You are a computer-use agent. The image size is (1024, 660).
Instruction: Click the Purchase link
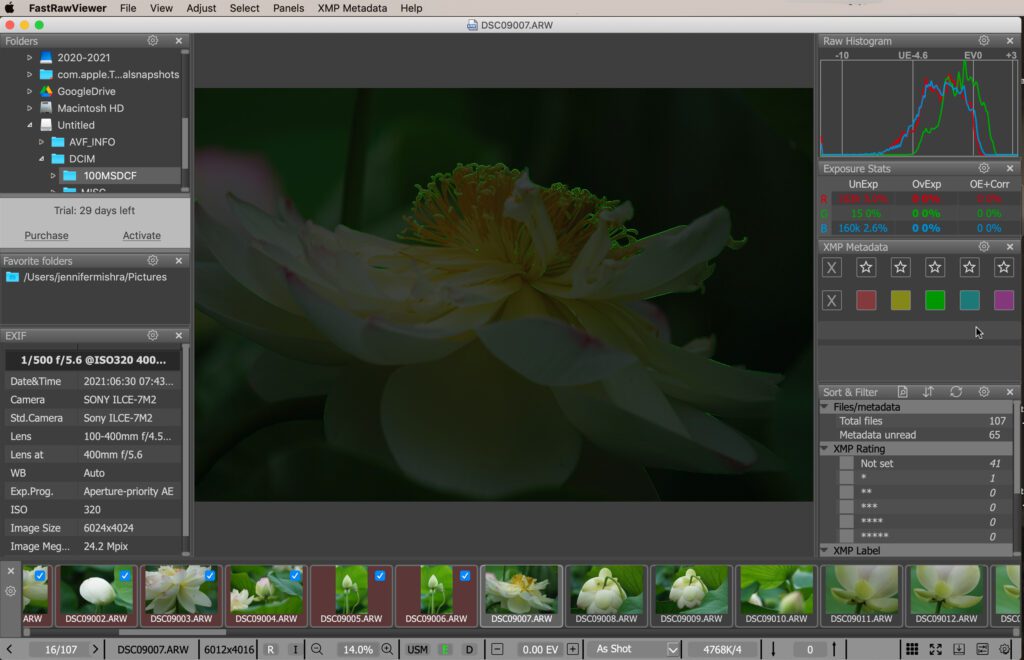(47, 236)
